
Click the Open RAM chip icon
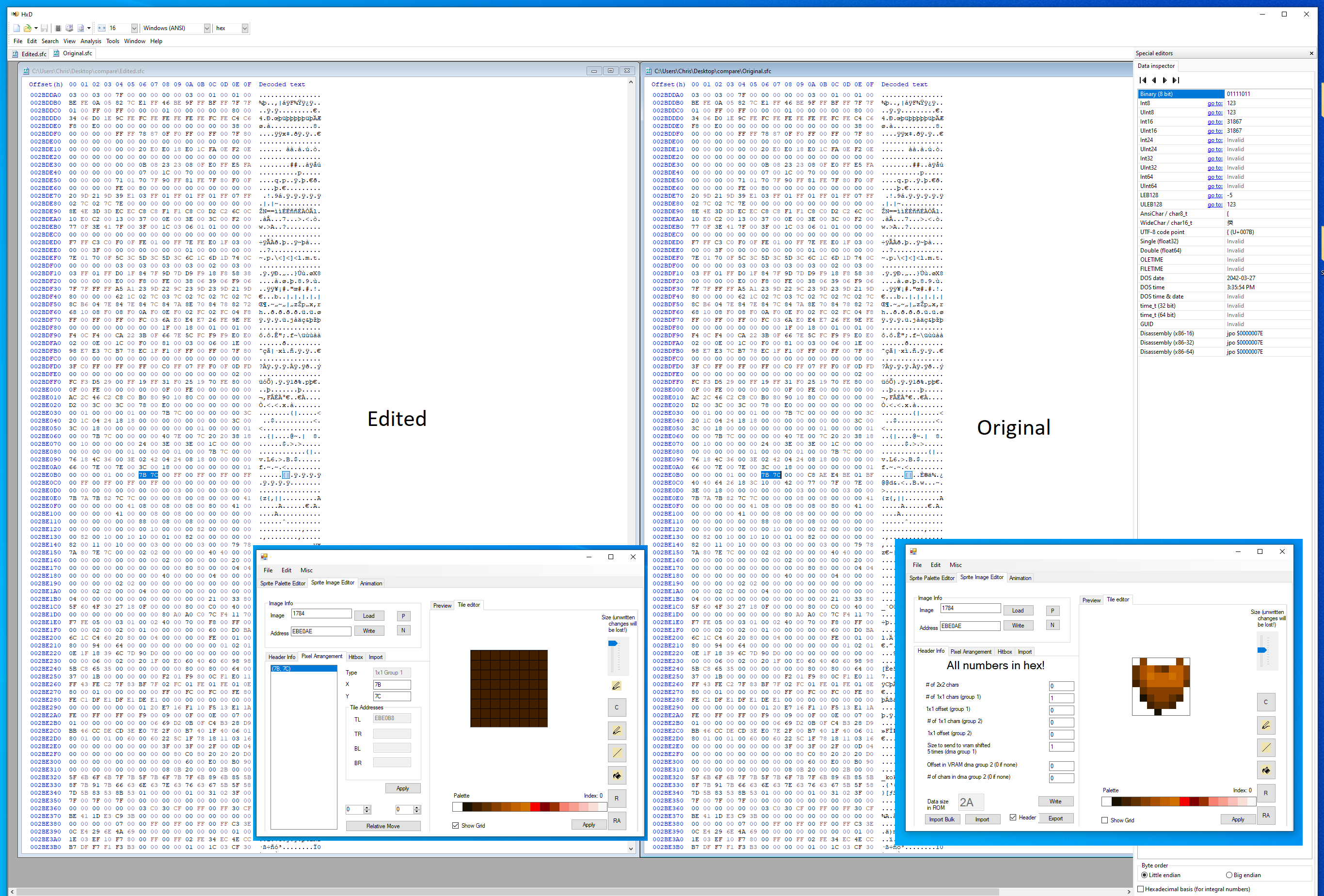click(x=58, y=28)
